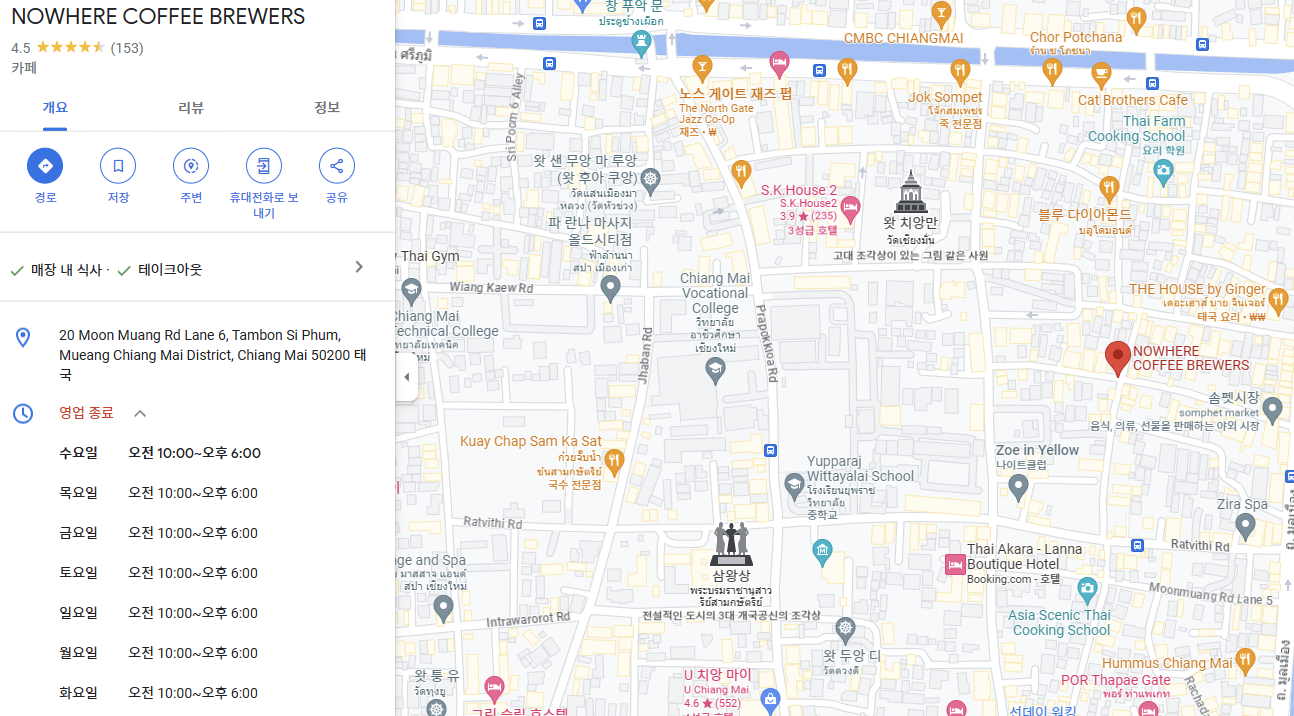Click the Cat Brothers Cafe marker

(x=1101, y=73)
